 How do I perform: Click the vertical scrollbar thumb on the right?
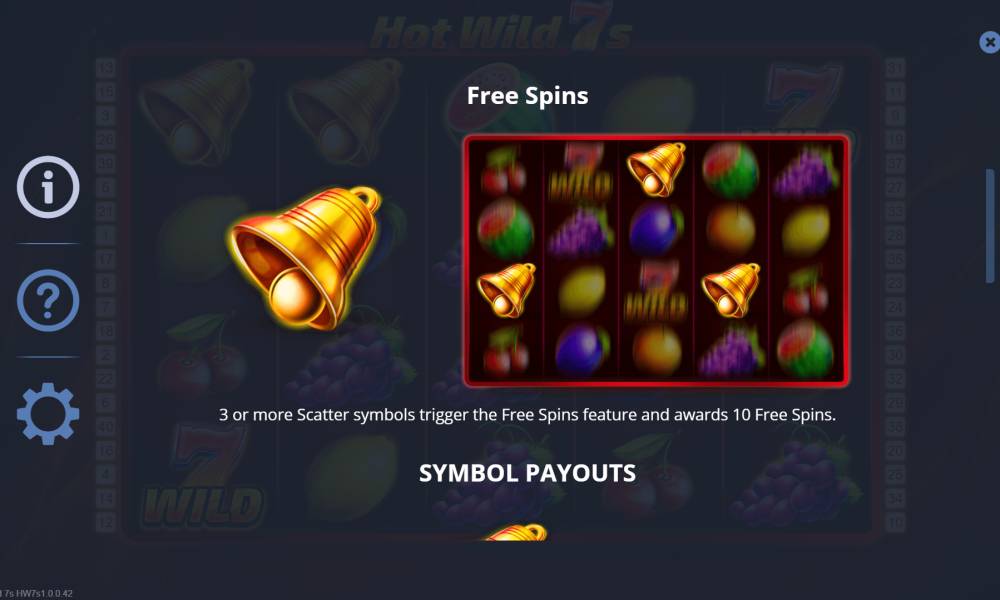tap(990, 226)
